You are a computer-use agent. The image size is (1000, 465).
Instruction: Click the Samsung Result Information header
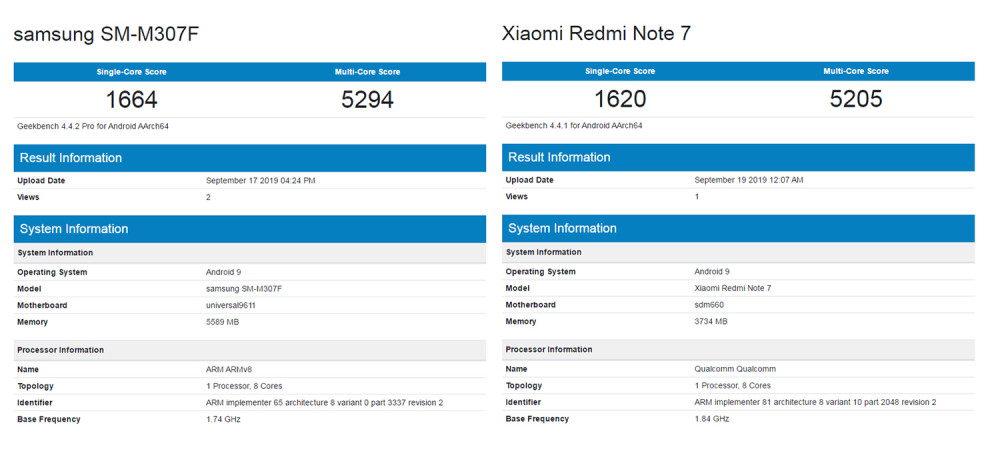coord(249,158)
